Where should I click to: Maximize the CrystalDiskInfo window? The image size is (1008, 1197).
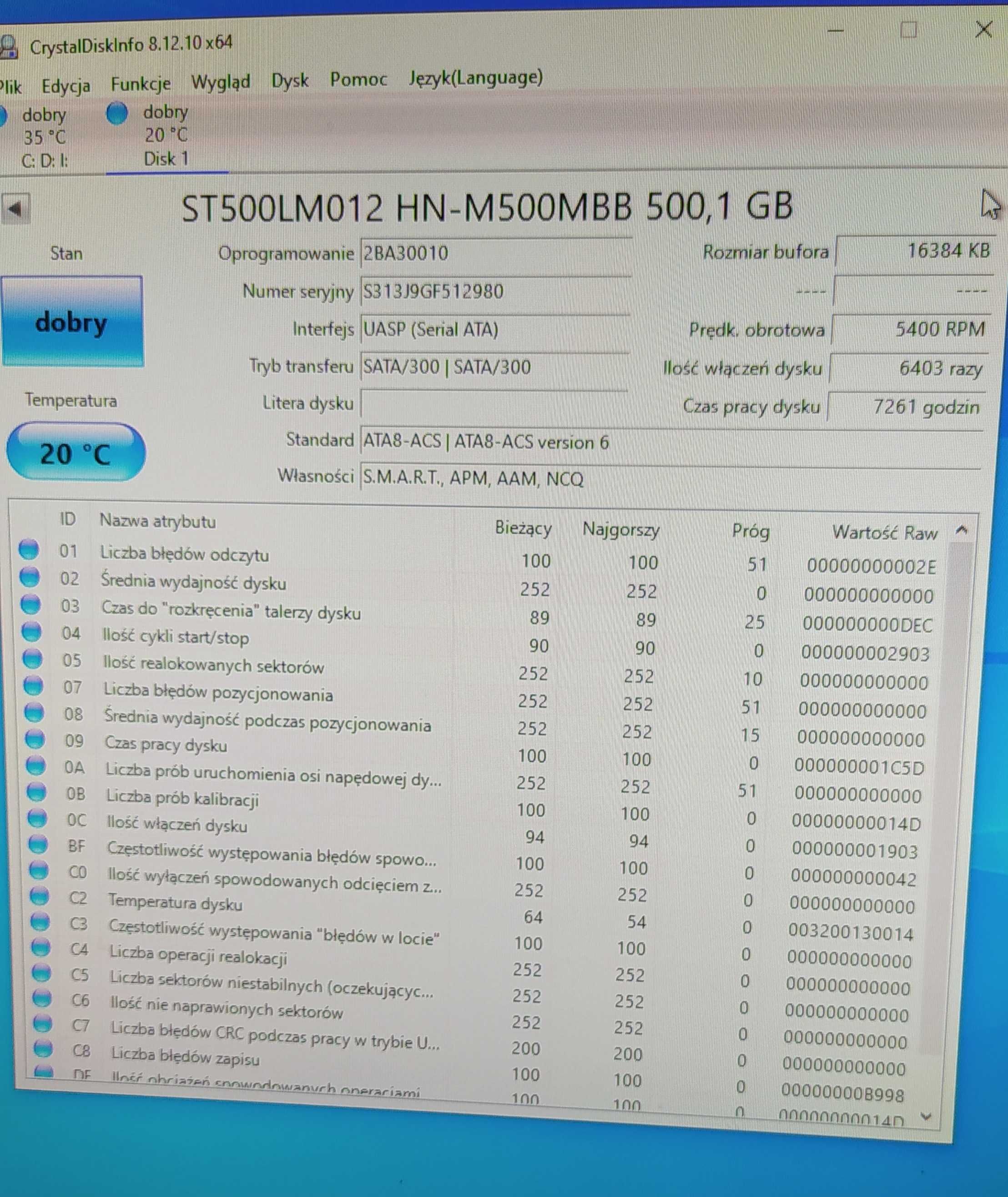(x=908, y=30)
